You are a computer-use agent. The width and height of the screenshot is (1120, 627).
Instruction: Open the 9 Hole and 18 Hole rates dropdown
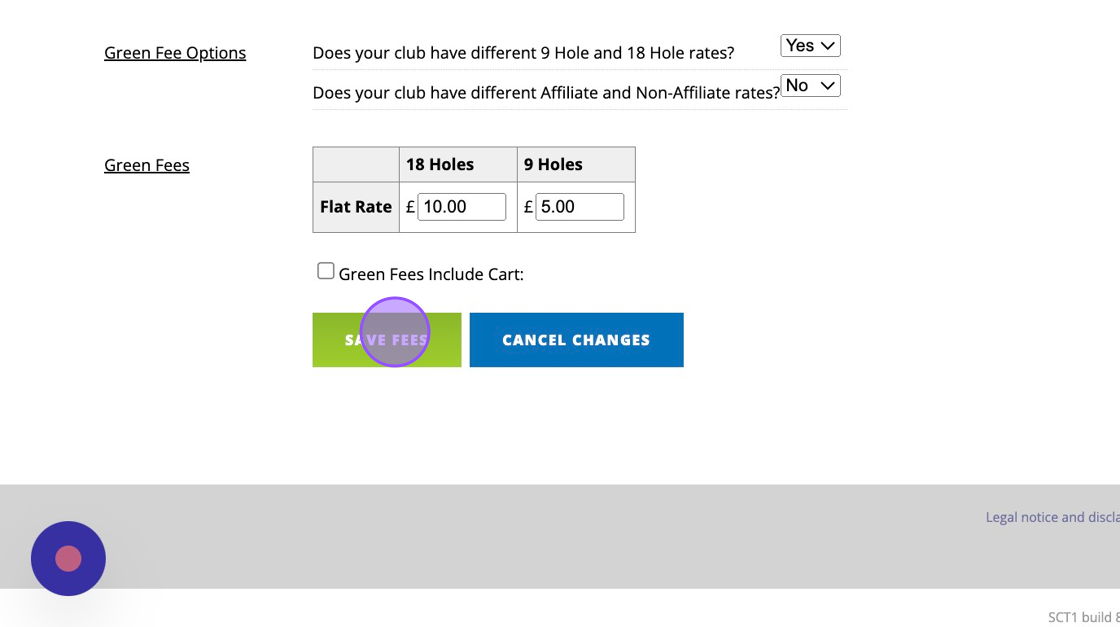click(x=810, y=46)
